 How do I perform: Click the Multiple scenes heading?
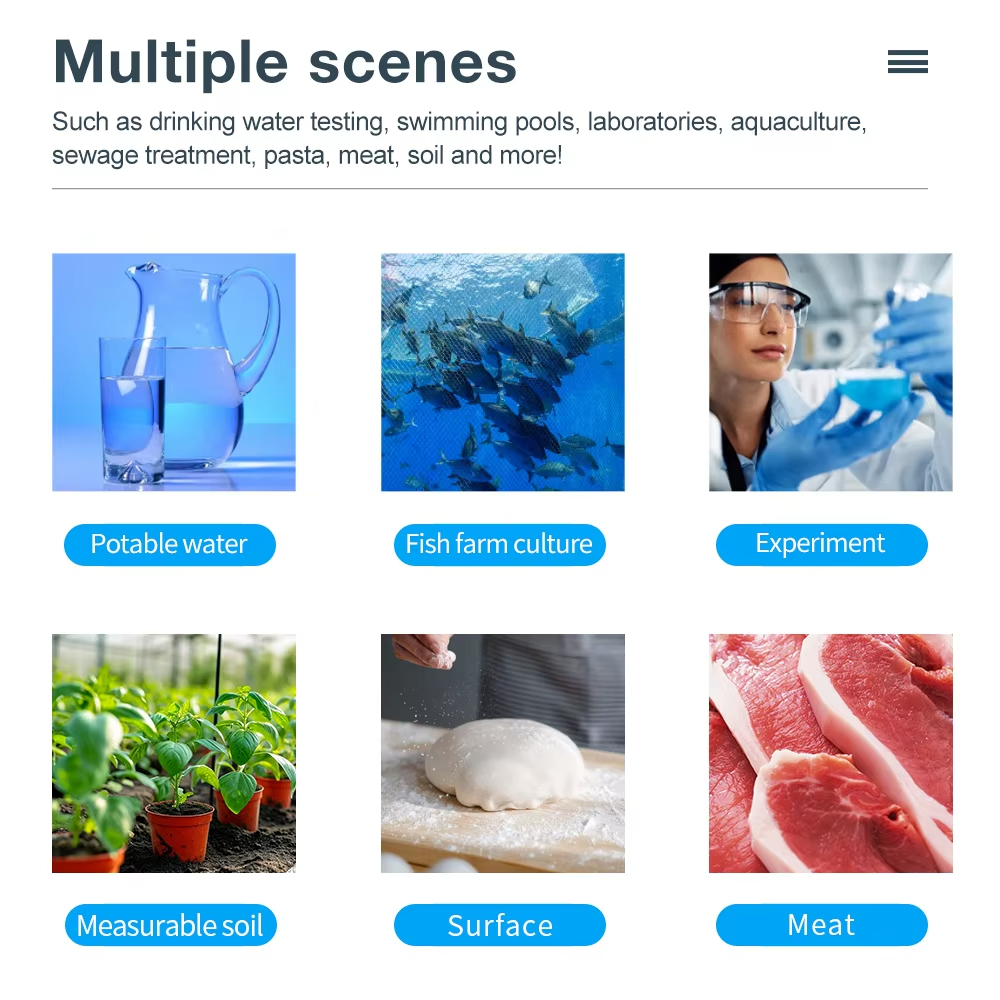click(x=285, y=62)
